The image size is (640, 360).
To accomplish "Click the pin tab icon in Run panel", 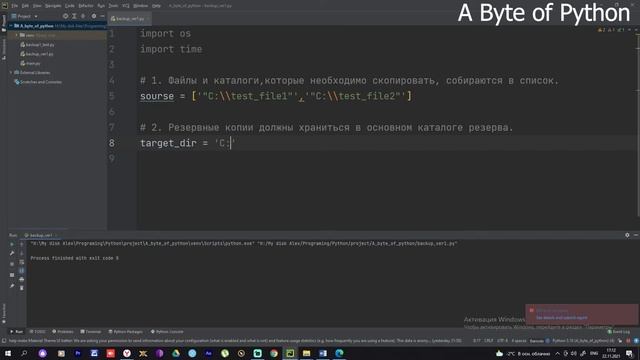I will 12,286.
